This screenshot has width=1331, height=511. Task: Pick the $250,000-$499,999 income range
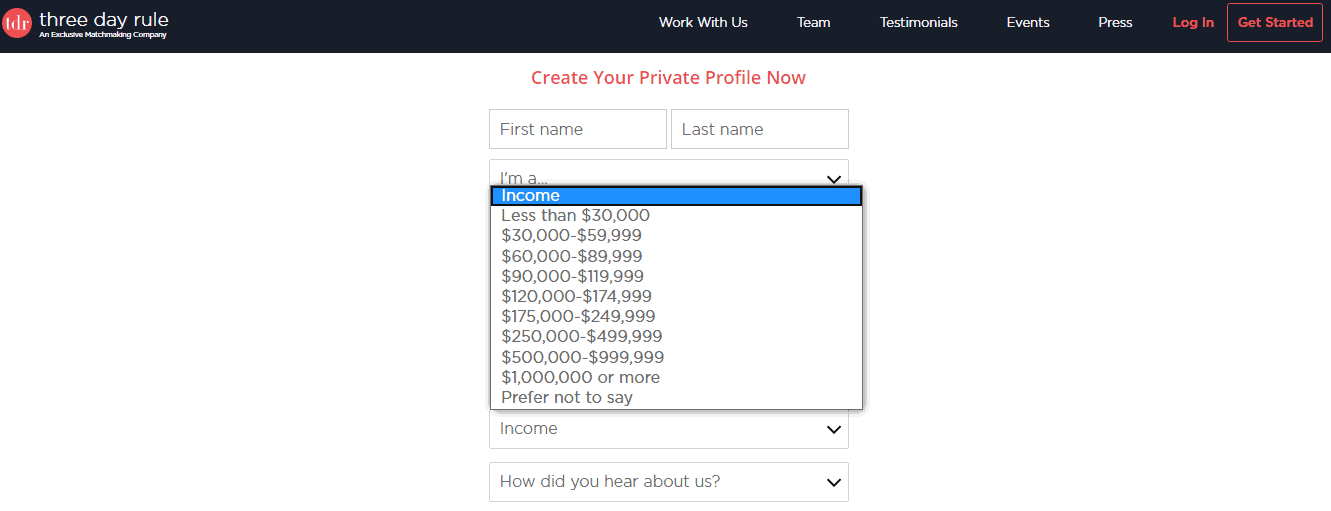point(676,337)
